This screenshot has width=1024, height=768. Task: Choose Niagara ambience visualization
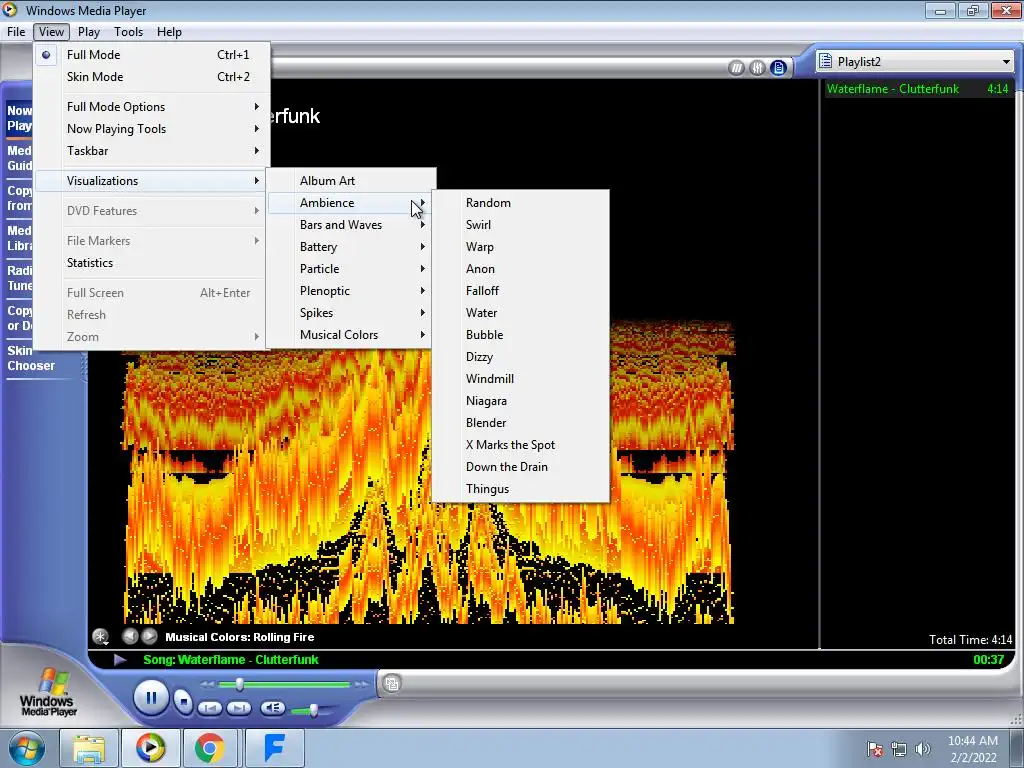tap(520, 401)
